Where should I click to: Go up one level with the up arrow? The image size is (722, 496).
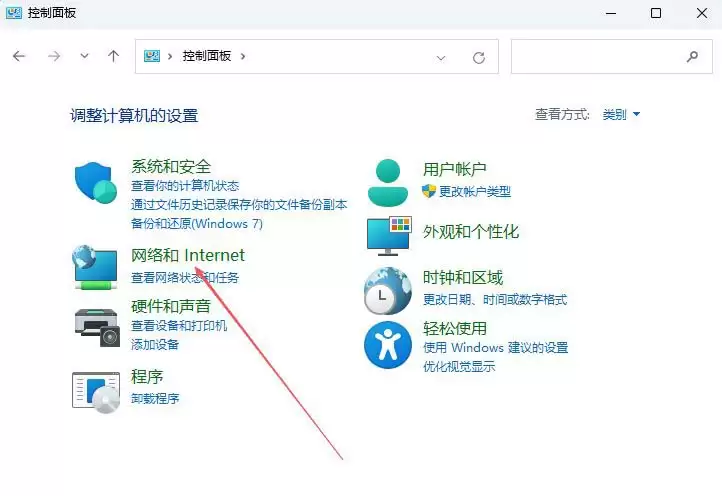pyautogui.click(x=113, y=56)
